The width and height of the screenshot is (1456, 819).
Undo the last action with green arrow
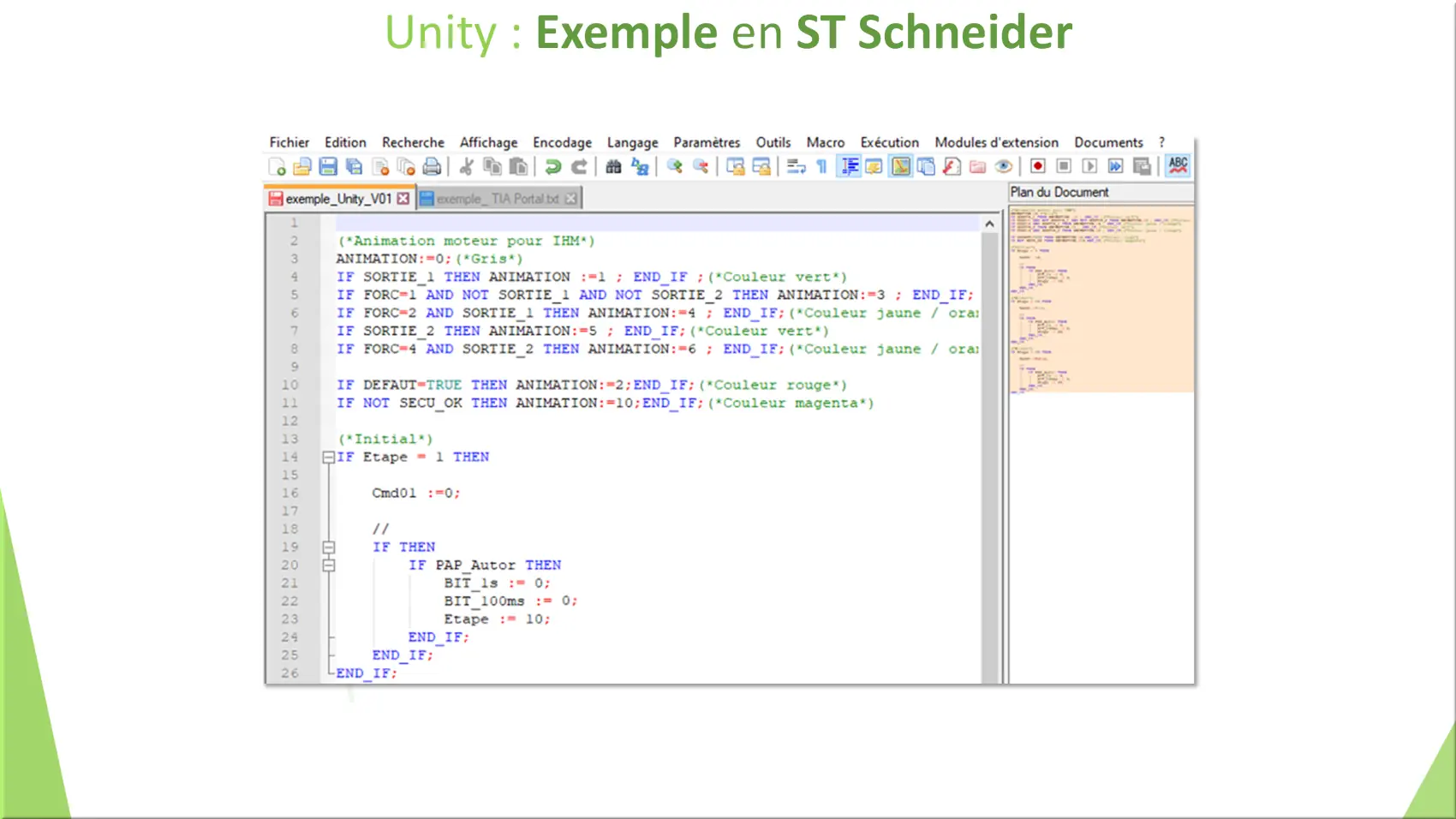[x=553, y=166]
